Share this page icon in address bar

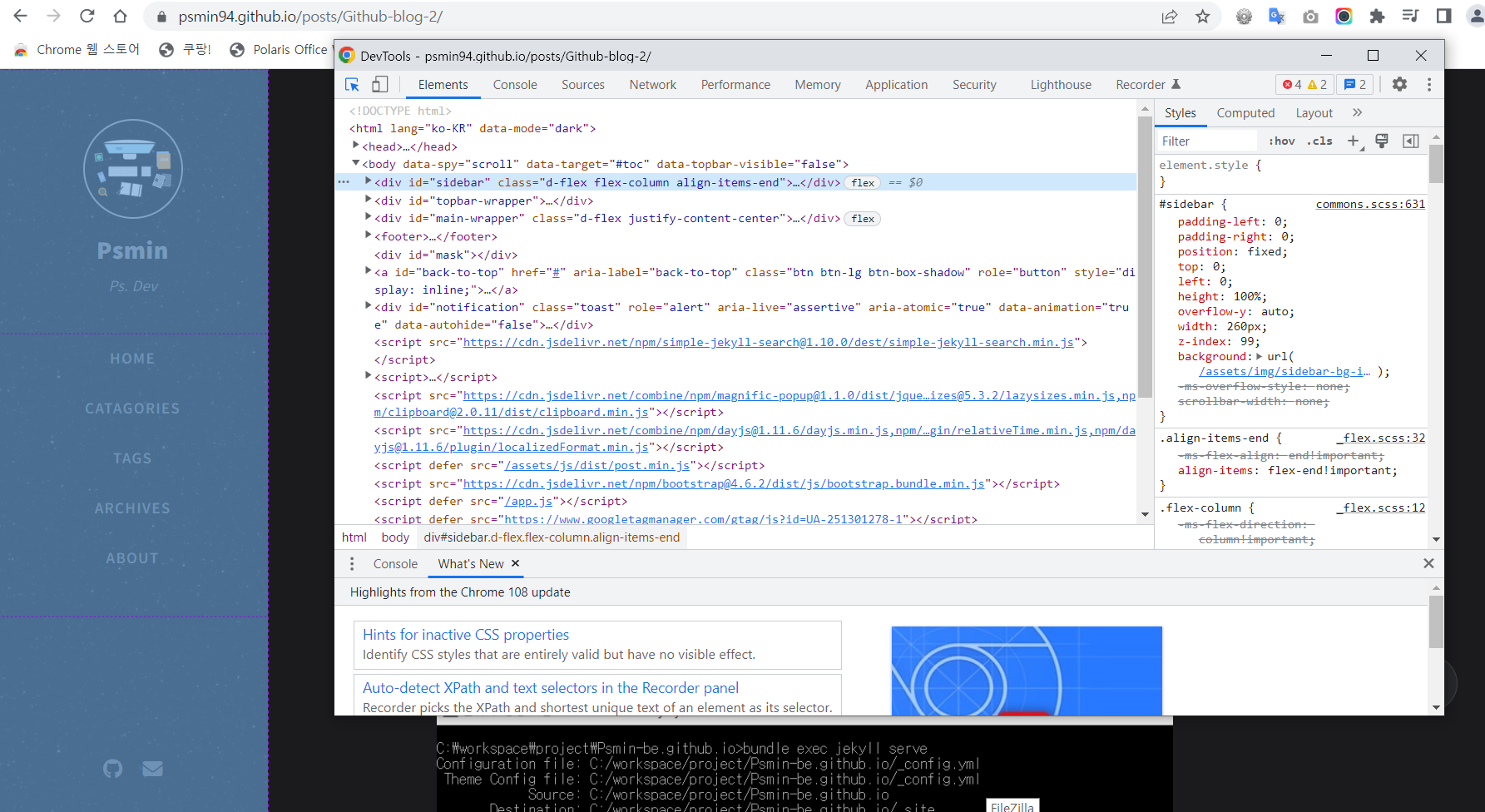pos(1170,16)
